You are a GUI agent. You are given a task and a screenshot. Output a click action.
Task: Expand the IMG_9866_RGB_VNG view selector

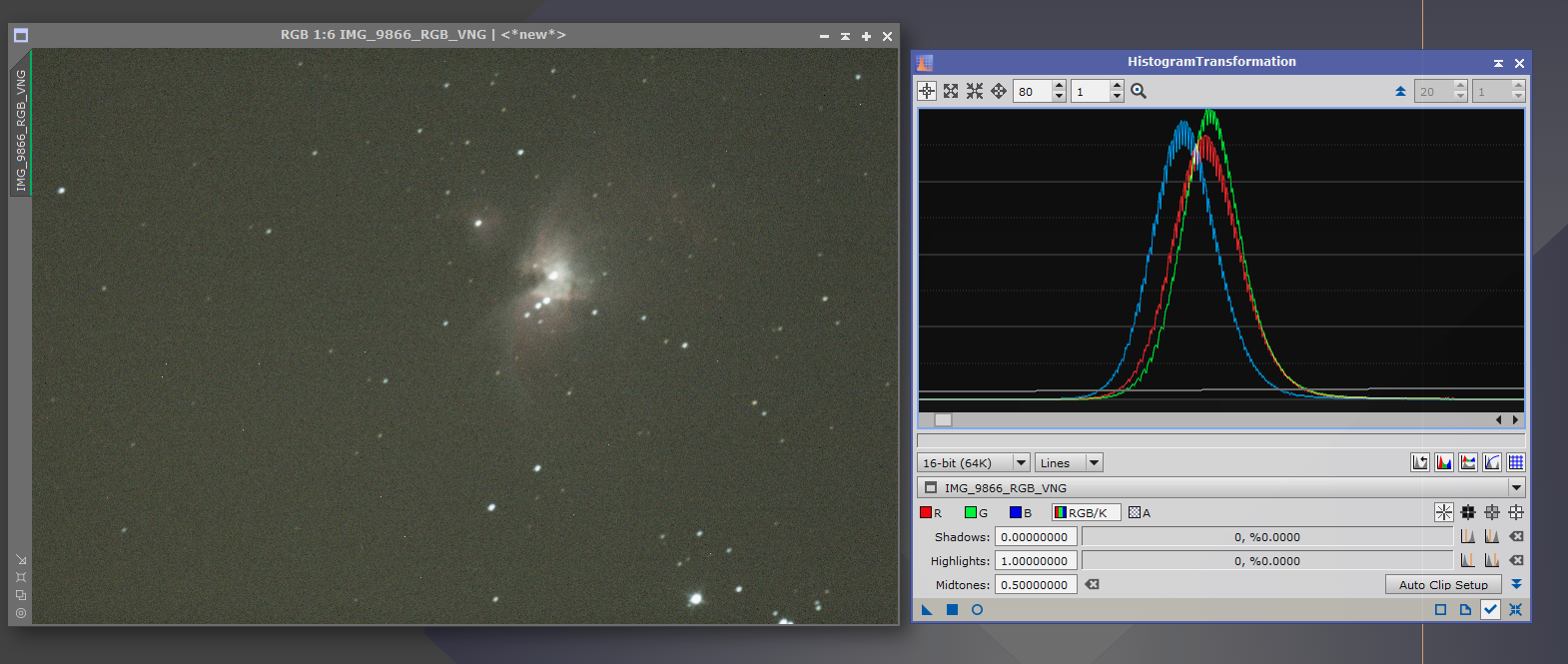coord(1516,488)
